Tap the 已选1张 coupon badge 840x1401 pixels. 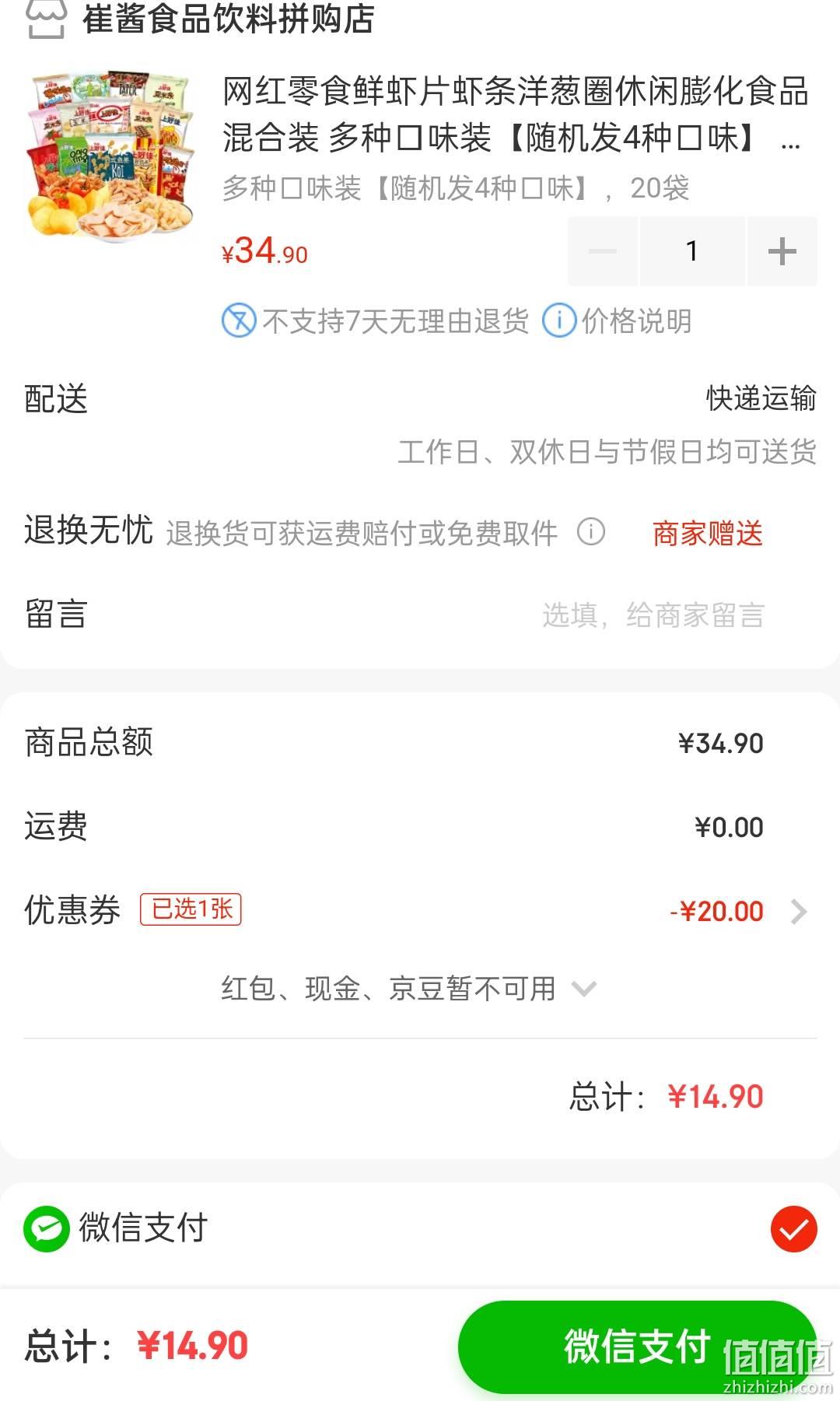[191, 909]
